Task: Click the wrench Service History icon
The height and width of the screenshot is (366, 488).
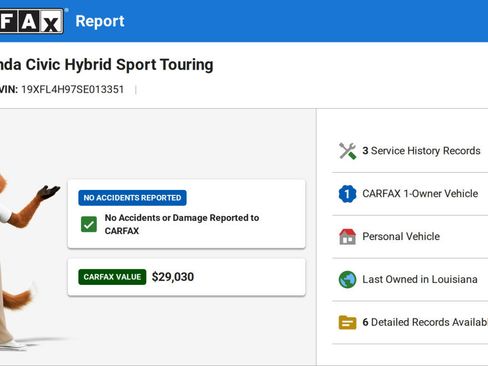Action: pos(347,151)
